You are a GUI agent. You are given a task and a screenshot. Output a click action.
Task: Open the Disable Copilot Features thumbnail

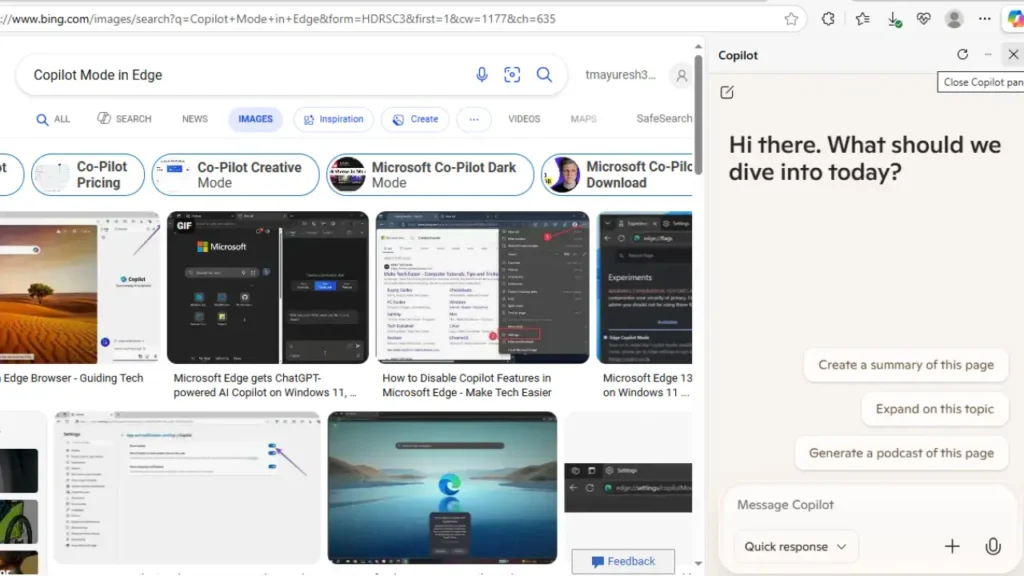(483, 287)
